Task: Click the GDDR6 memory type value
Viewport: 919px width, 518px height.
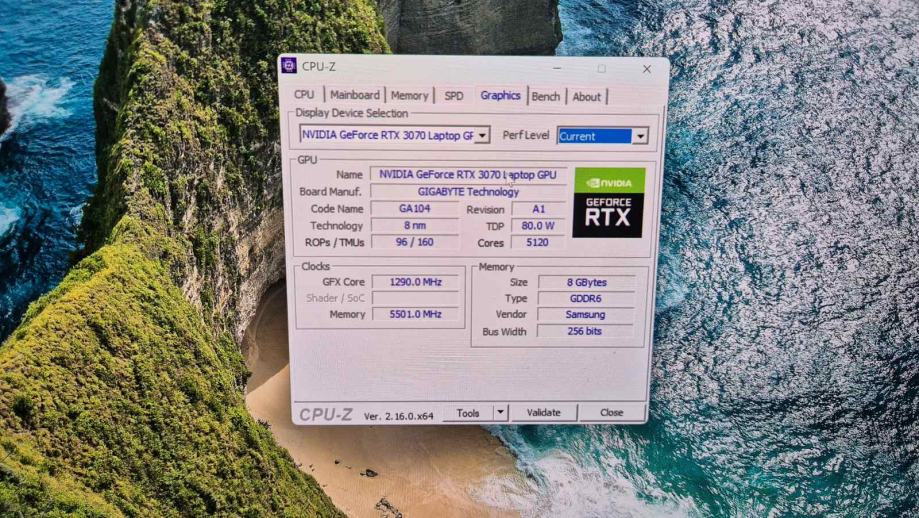Action: pyautogui.click(x=586, y=298)
